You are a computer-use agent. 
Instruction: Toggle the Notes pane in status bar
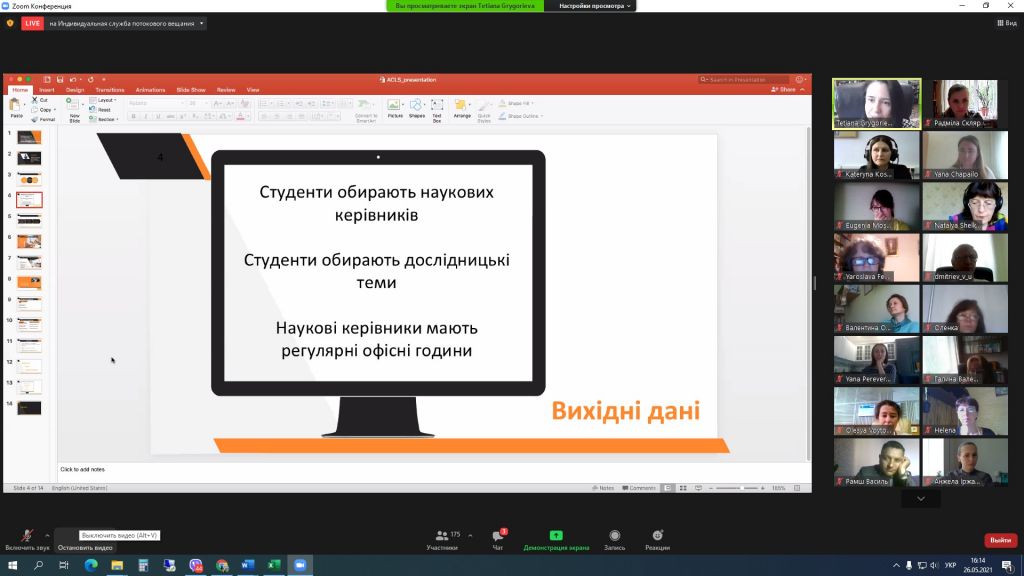(x=603, y=488)
